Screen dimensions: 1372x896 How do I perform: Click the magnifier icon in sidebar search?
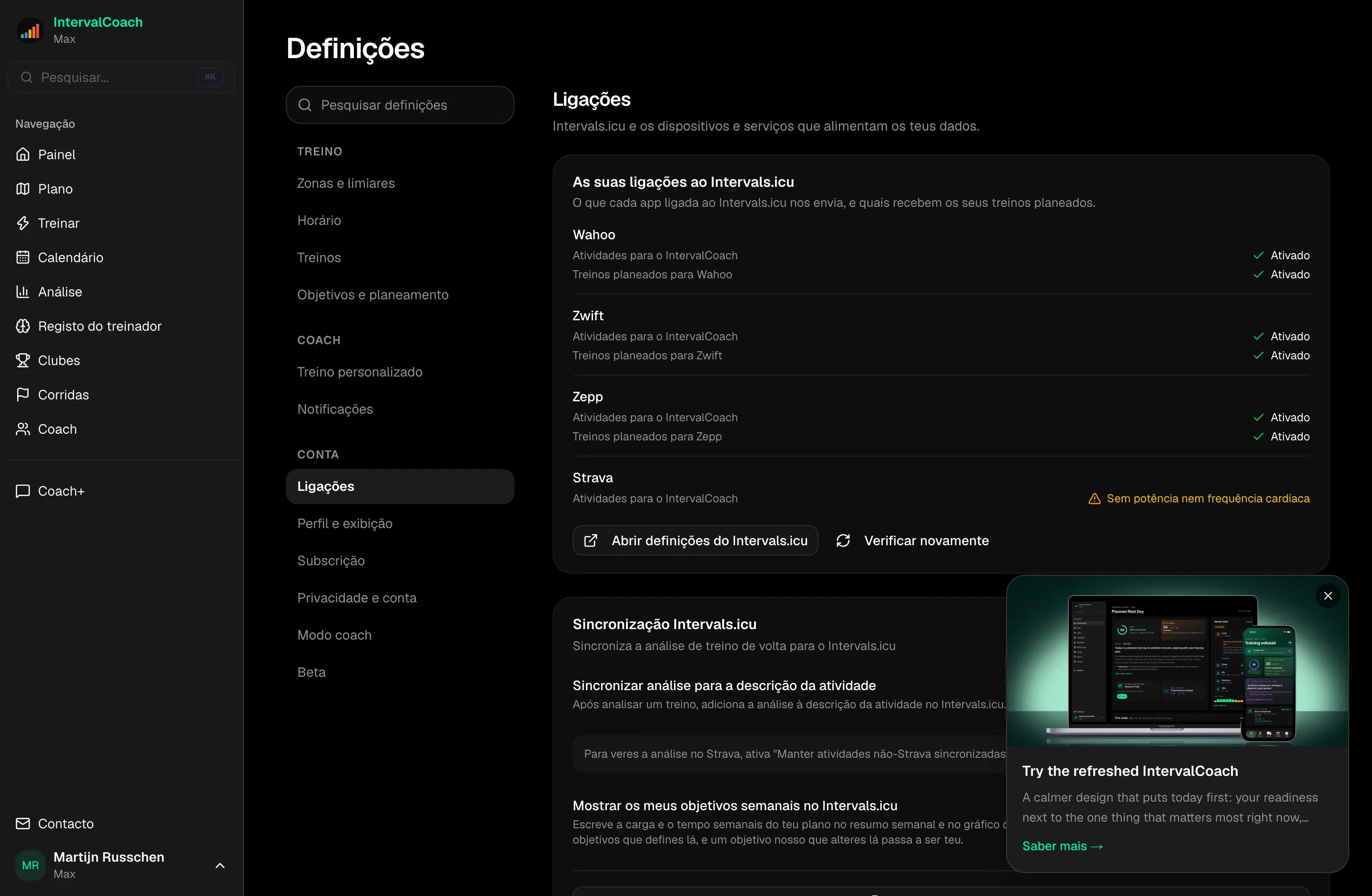27,77
